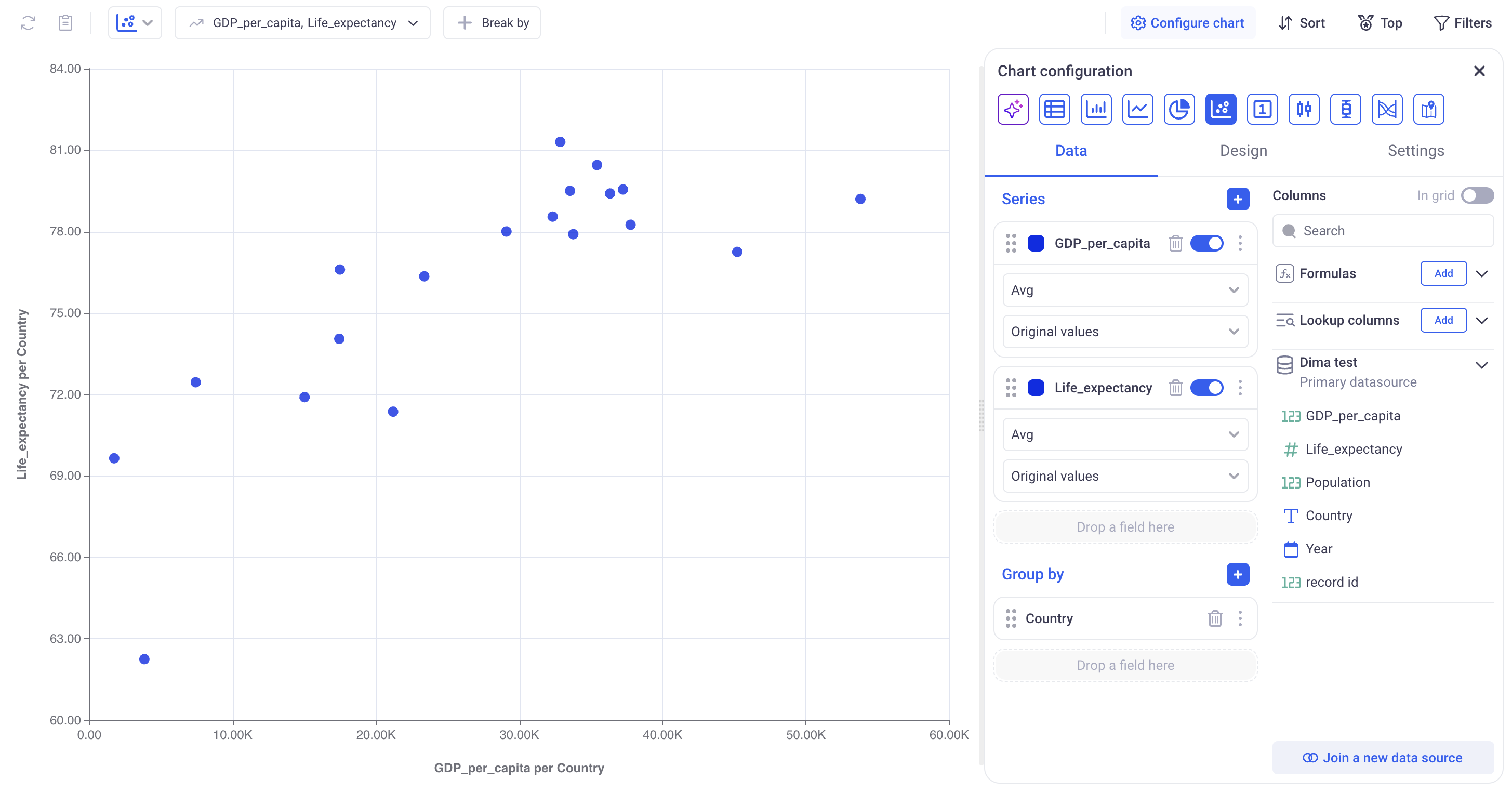Open Original values dropdown under Life_expectancy

pos(1124,476)
